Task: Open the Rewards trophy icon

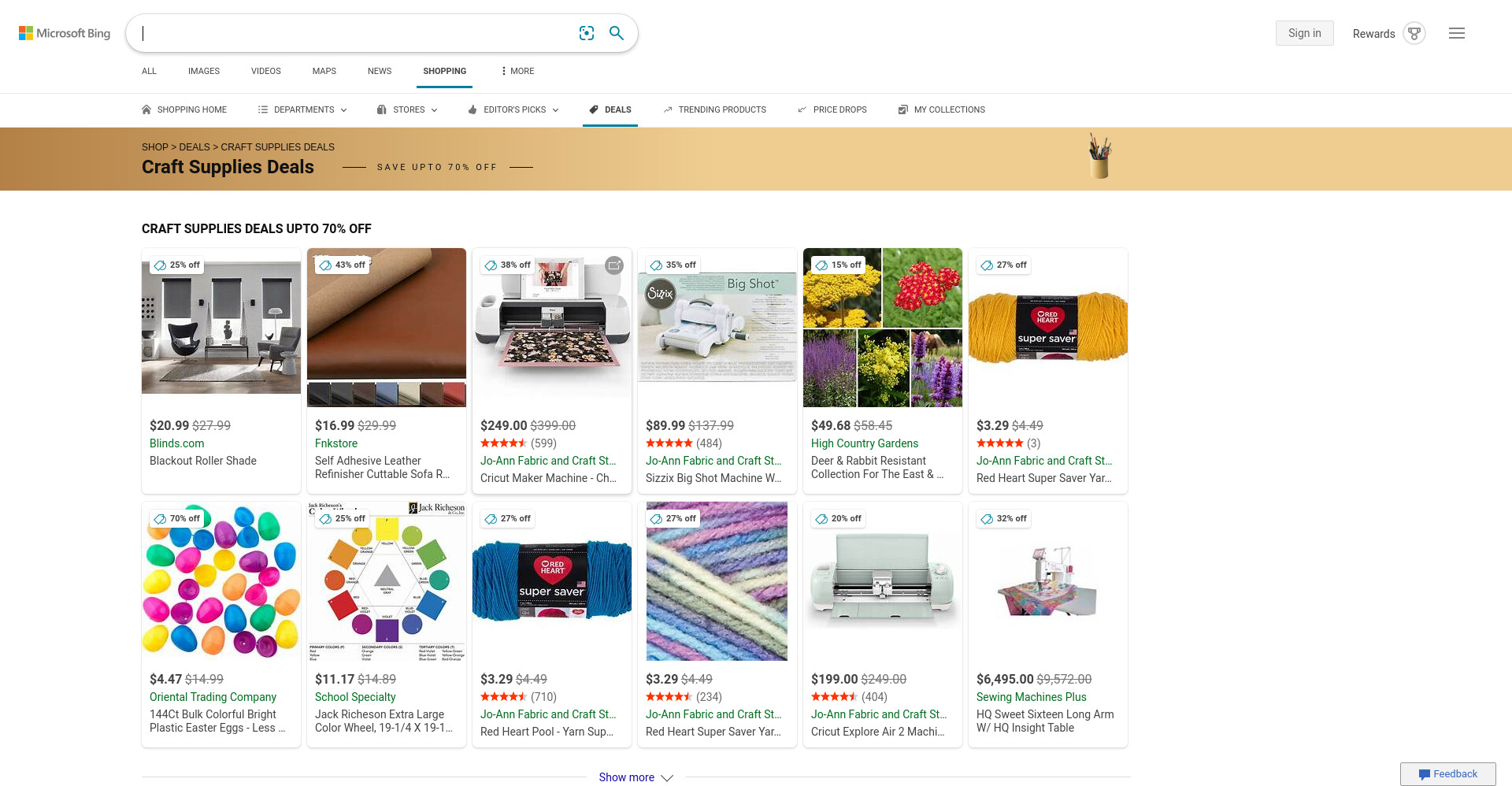Action: coord(1414,34)
